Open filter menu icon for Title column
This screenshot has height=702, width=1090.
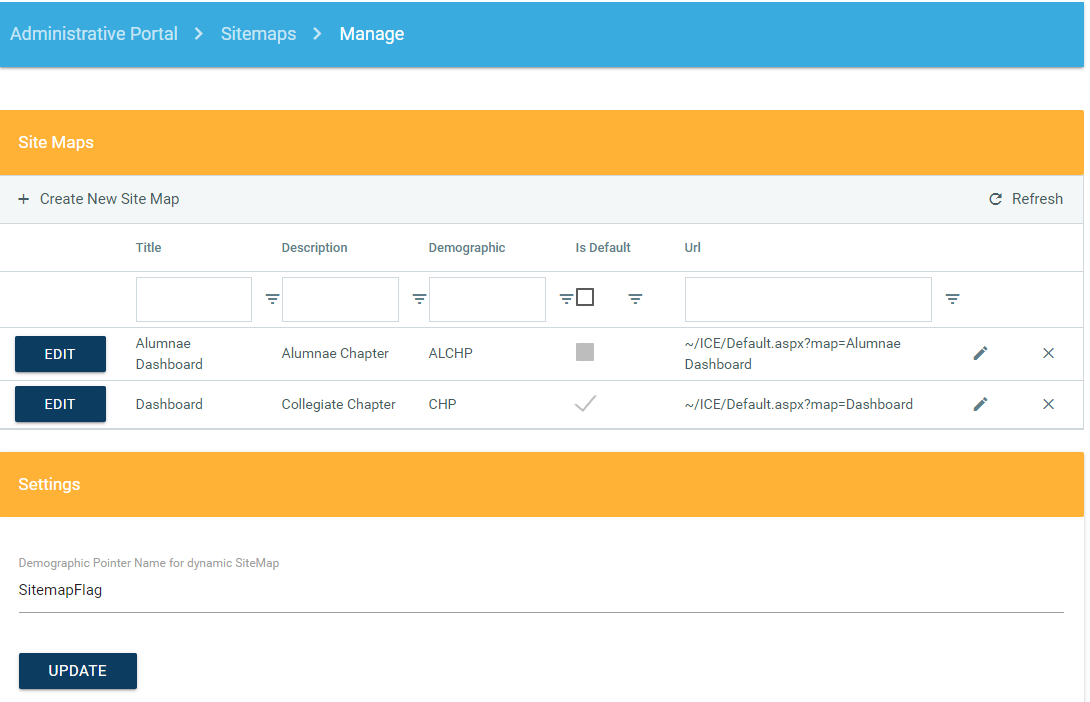(x=272, y=299)
